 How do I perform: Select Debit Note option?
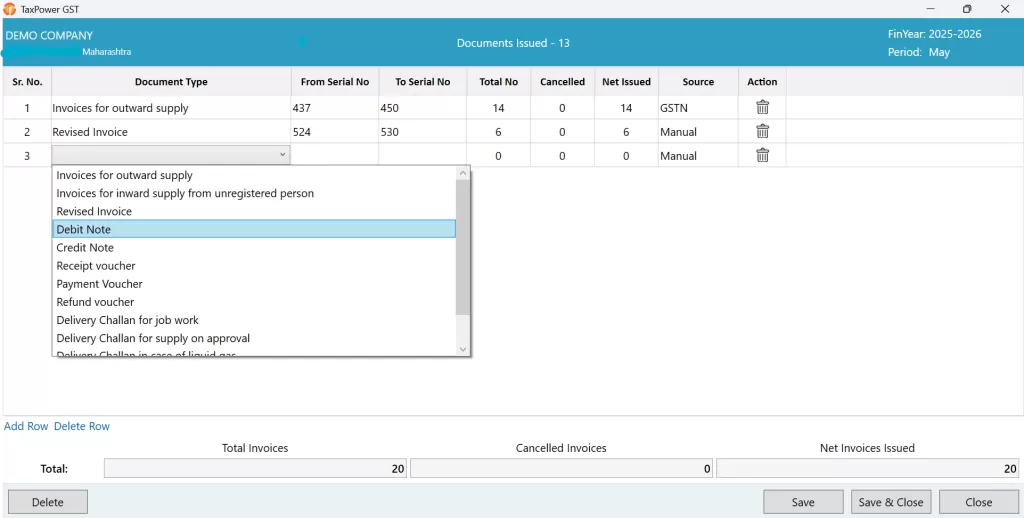254,229
